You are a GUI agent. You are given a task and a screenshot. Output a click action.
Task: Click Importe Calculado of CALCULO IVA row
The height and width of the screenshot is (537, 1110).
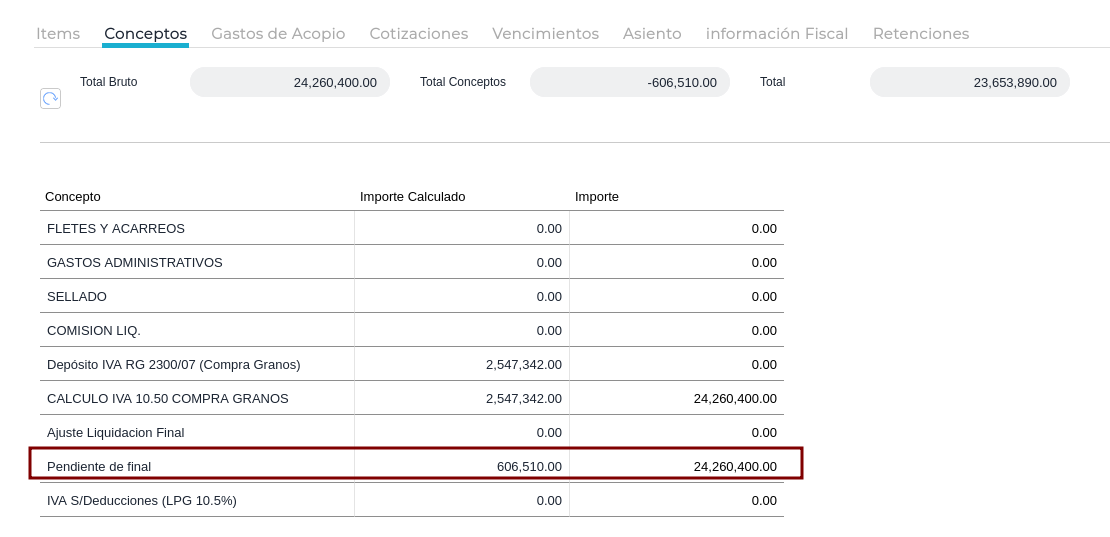(x=462, y=398)
